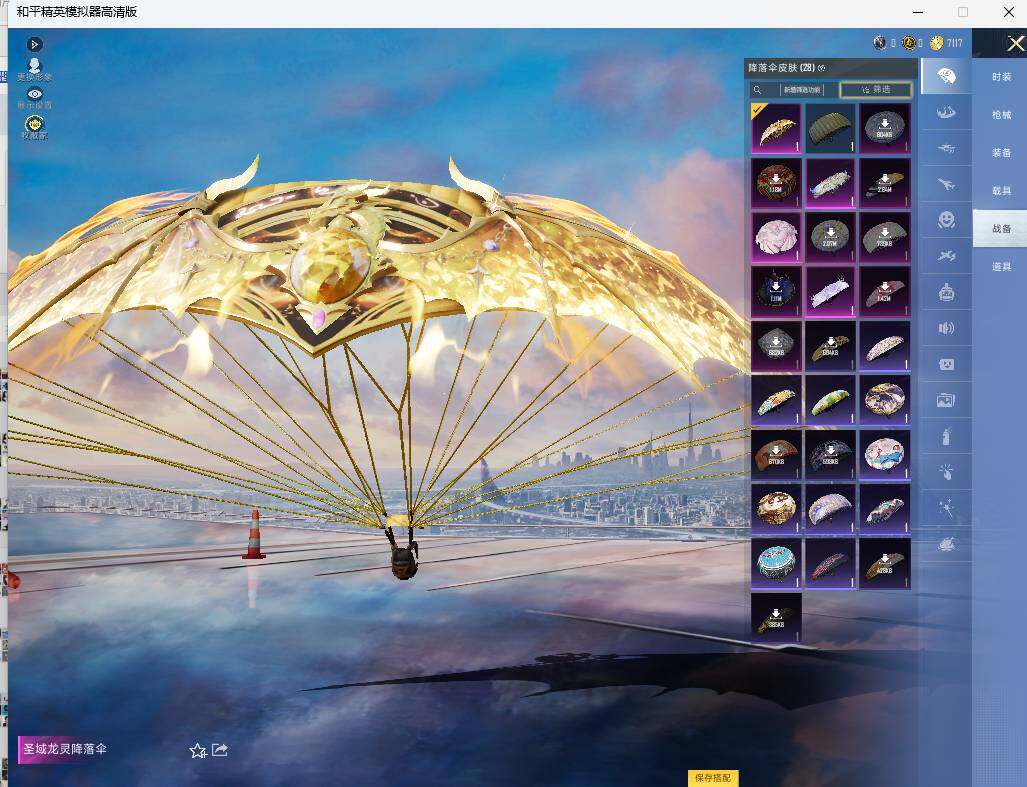This screenshot has height=787, width=1027.
Task: Select the parachute skin category icon
Action: [946, 77]
